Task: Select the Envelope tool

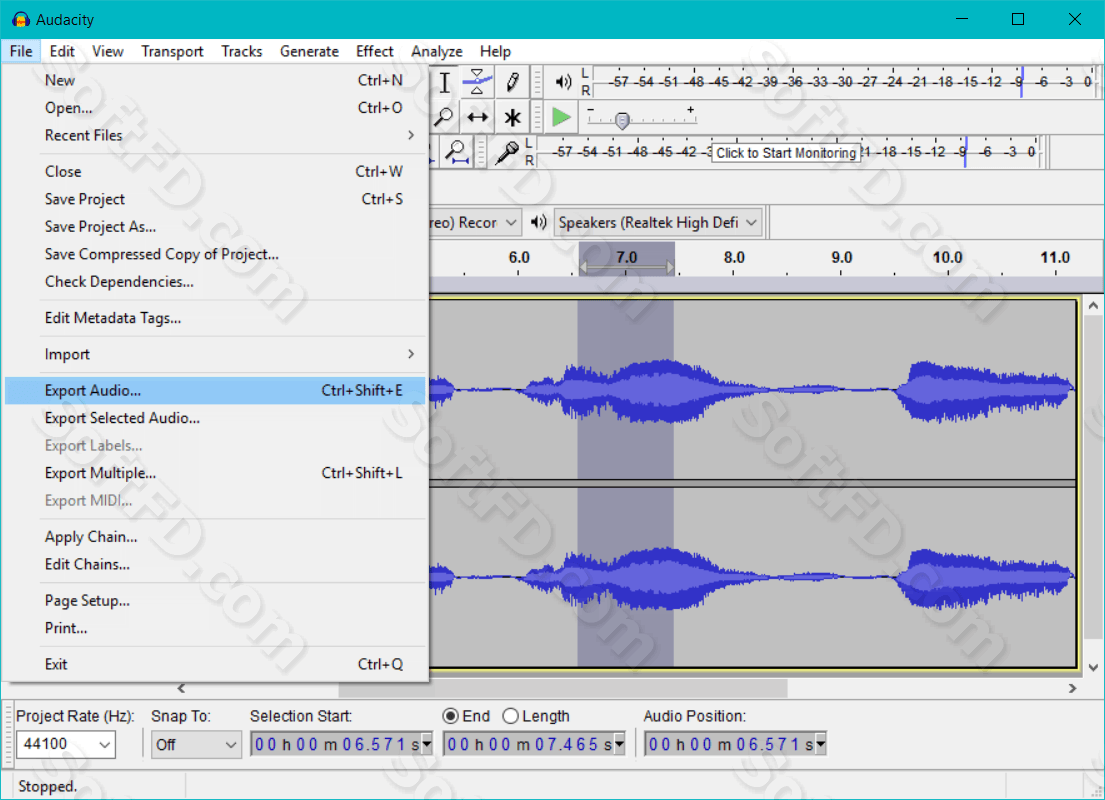Action: tap(477, 82)
